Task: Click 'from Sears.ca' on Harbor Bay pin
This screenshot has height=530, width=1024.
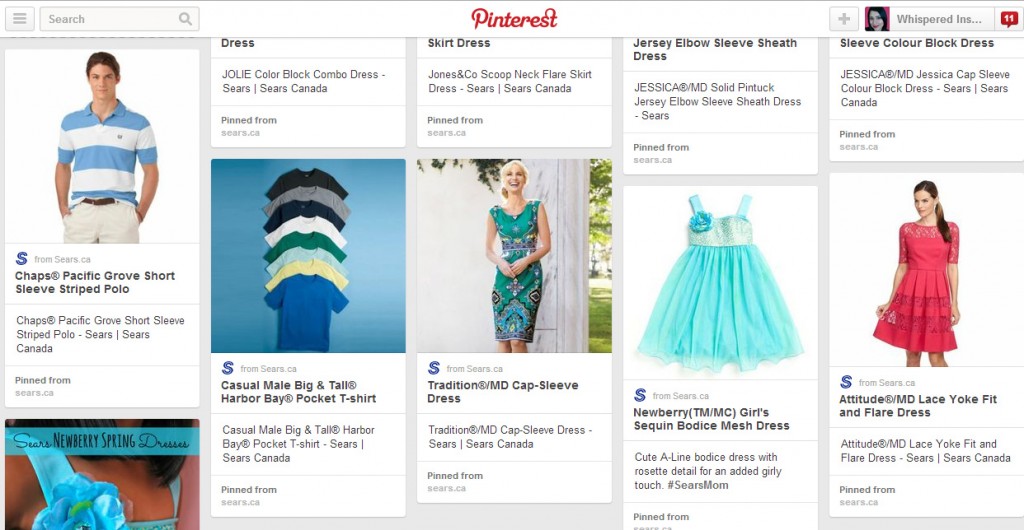Action: point(268,369)
